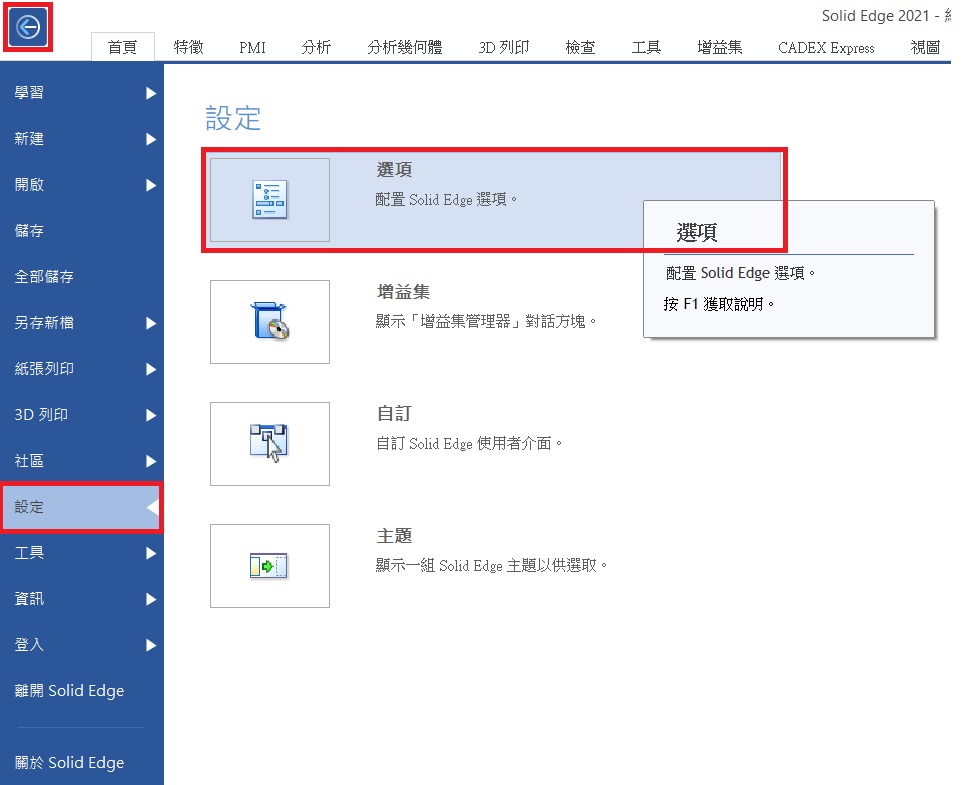Open the 登入 sidebar menu
The image size is (976, 785).
pos(82,646)
